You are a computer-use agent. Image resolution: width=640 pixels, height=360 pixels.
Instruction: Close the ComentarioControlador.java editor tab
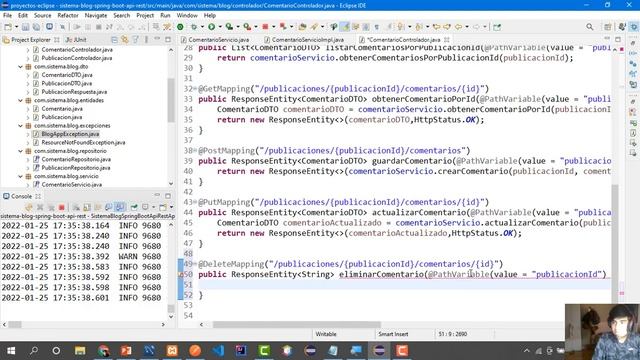click(x=447, y=40)
